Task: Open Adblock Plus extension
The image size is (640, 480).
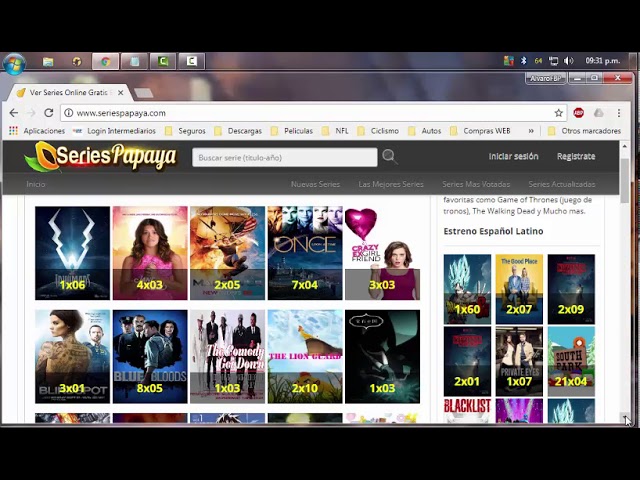Action: 578,113
